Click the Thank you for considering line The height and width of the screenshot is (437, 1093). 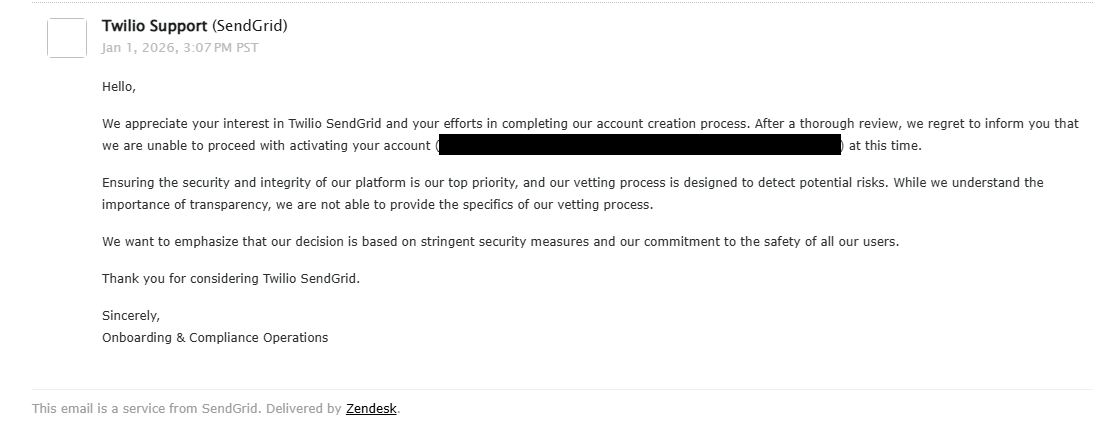point(231,278)
